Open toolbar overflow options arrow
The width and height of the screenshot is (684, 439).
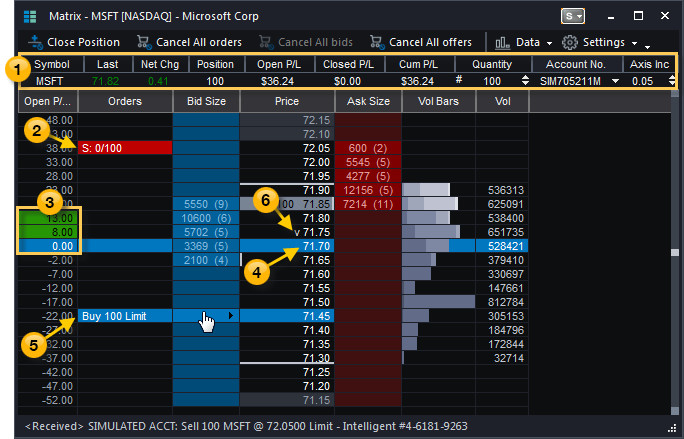click(647, 46)
